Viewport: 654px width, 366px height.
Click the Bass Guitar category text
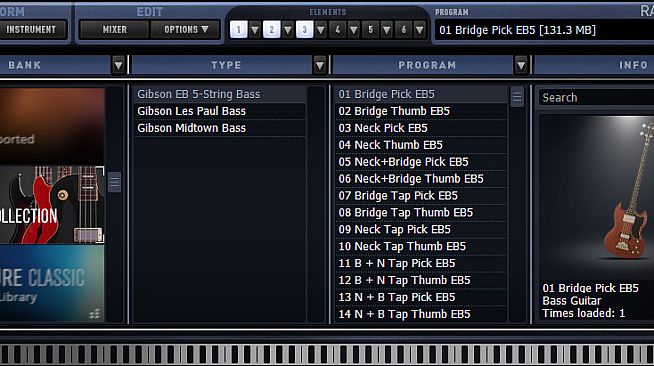(x=571, y=301)
